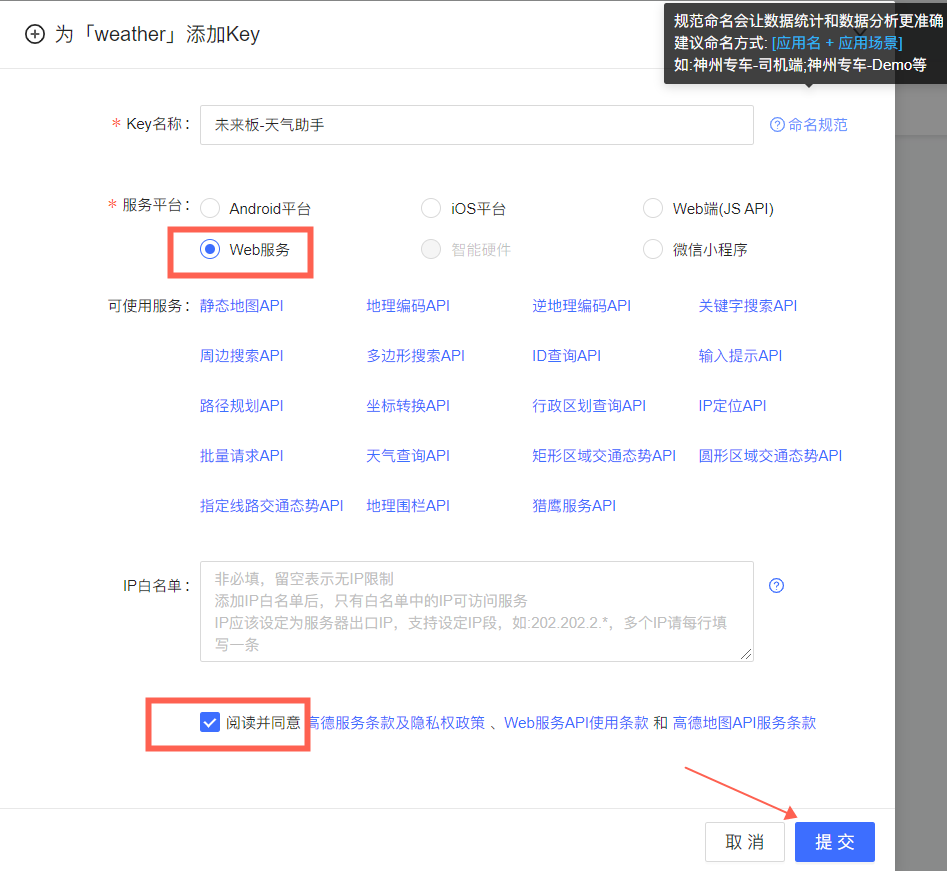Select the Web端(JS API) radio button
The image size is (947, 871).
653,208
